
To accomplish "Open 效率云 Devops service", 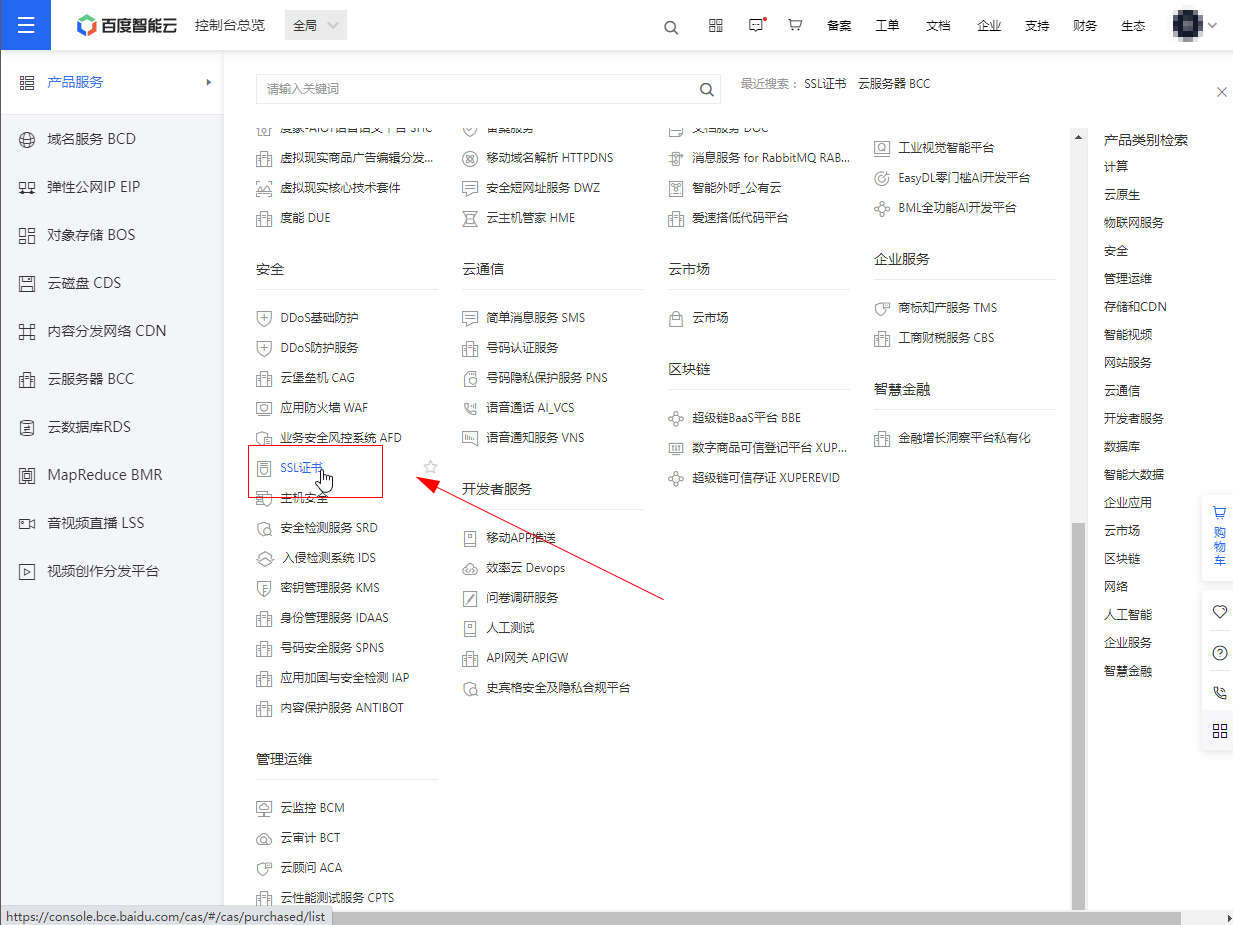I will pyautogui.click(x=525, y=568).
